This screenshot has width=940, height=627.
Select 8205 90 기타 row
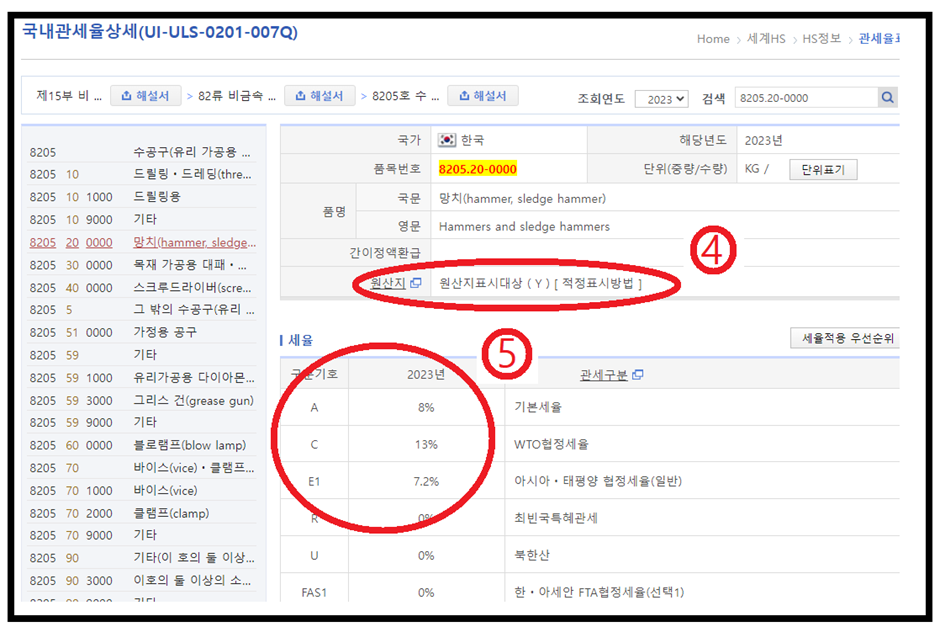pyautogui.click(x=142, y=558)
